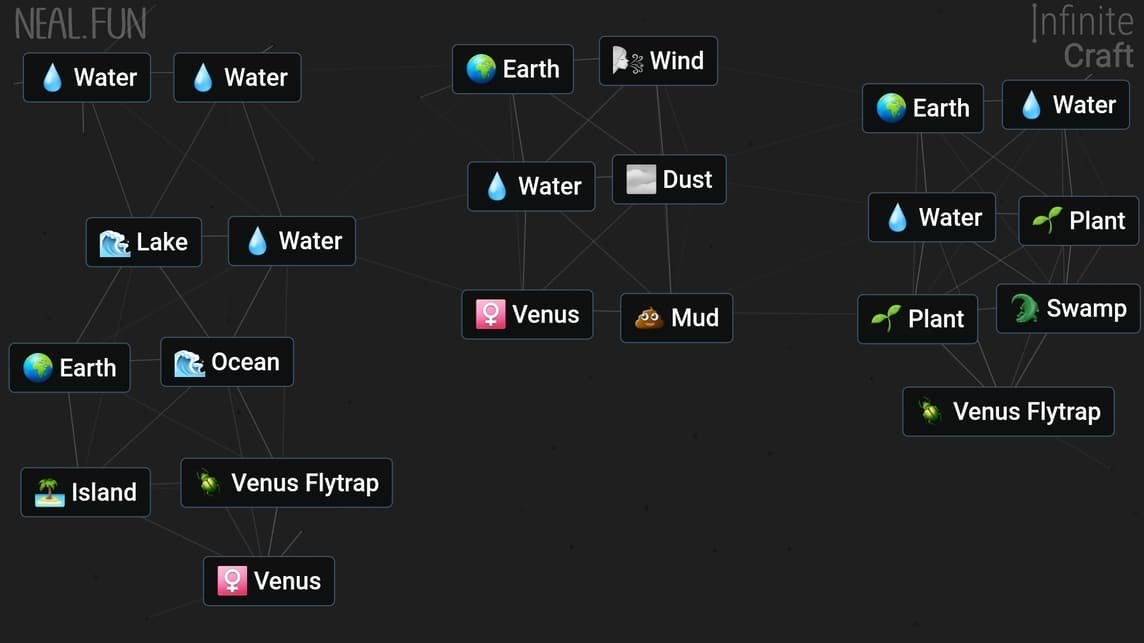Select the Earth tile in the upper right
Viewport: 1144px width, 643px height.
coord(922,108)
